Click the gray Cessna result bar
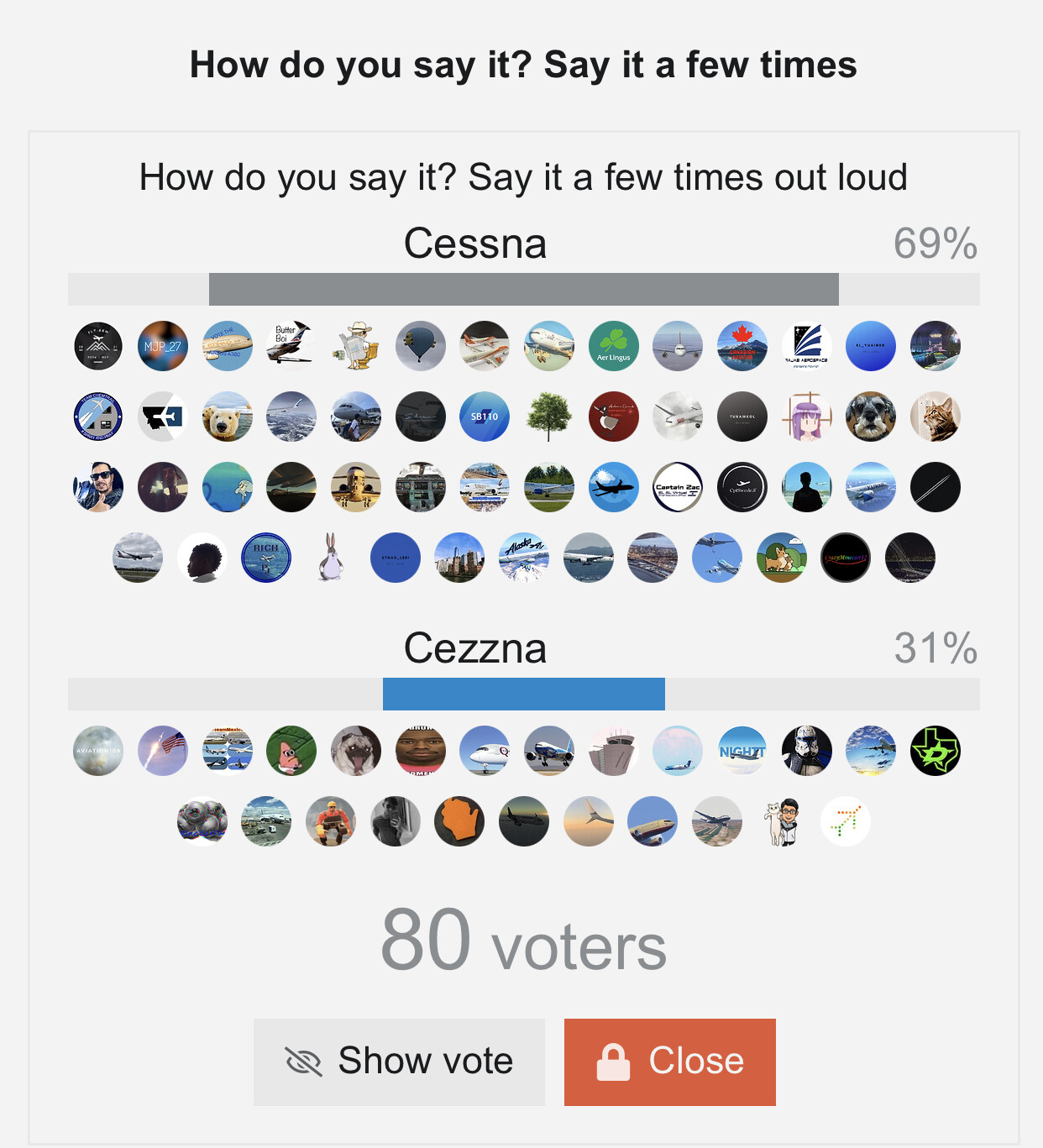 tap(523, 290)
